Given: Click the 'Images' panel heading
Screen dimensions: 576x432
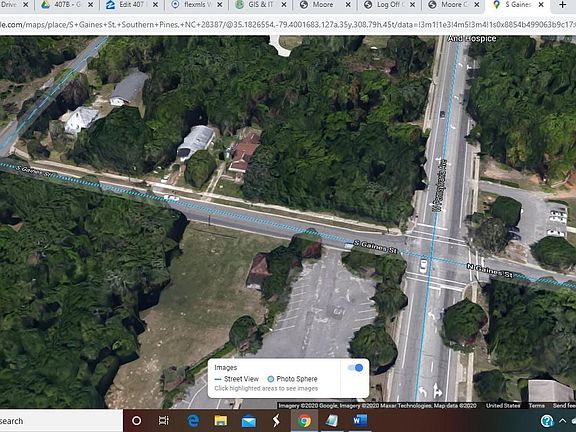Looking at the screenshot, I should tap(226, 367).
